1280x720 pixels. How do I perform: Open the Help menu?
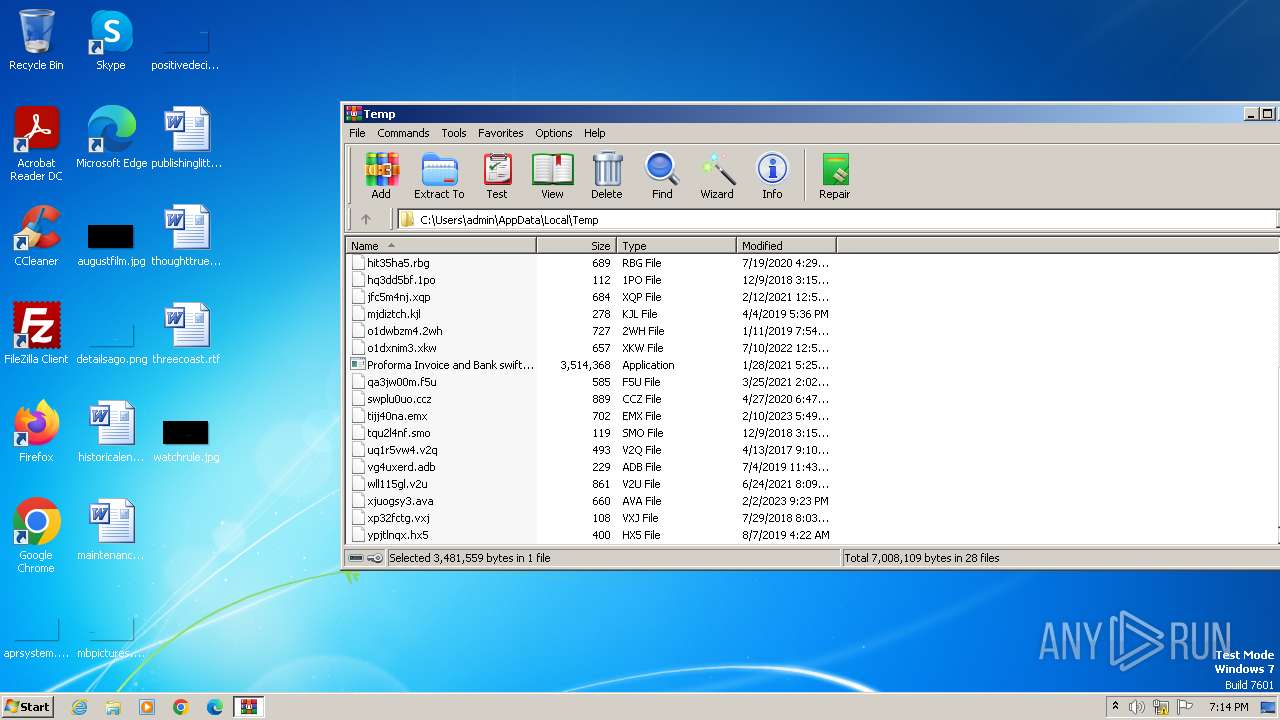(594, 133)
